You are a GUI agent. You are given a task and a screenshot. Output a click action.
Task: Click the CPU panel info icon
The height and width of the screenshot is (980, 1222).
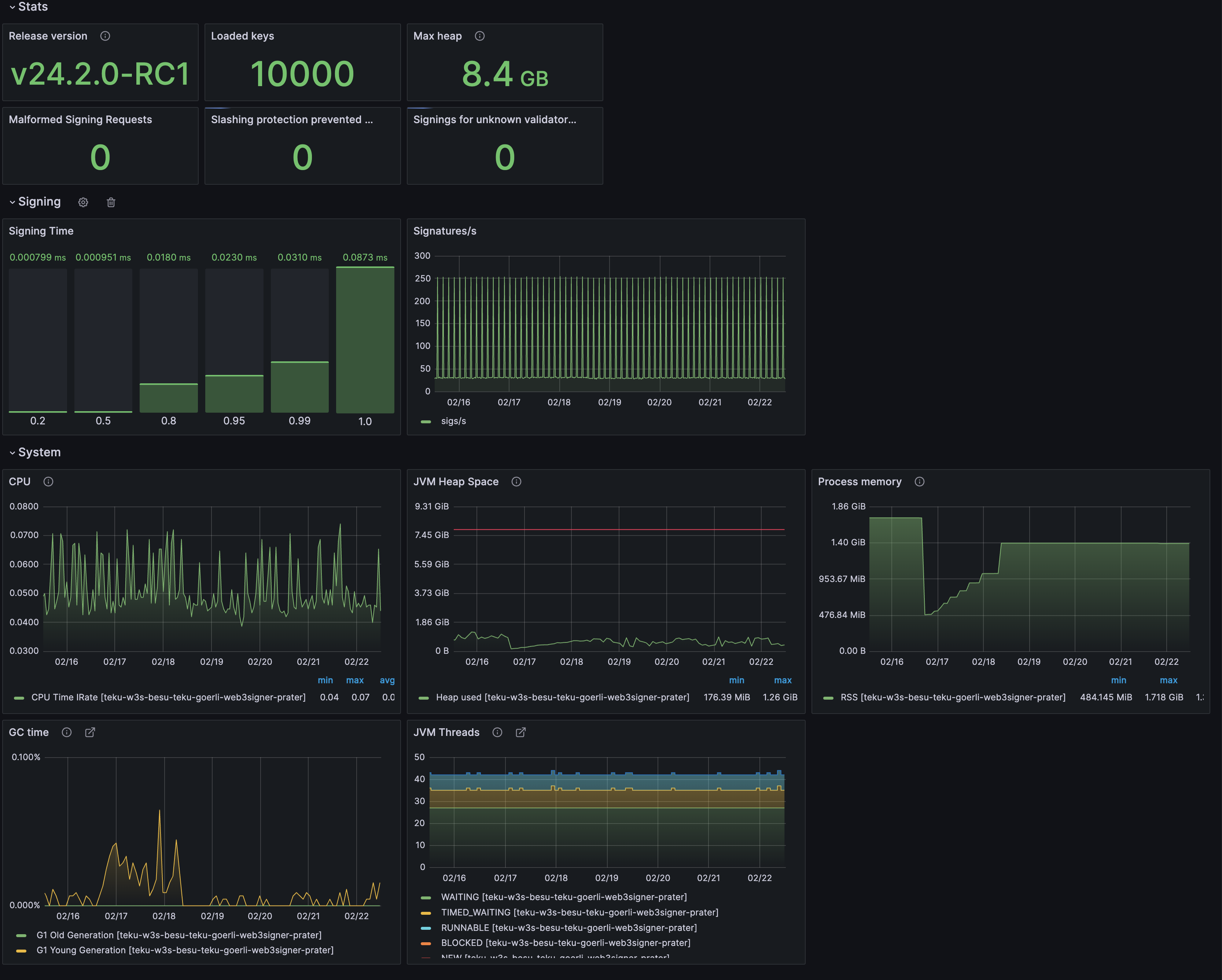pos(48,481)
